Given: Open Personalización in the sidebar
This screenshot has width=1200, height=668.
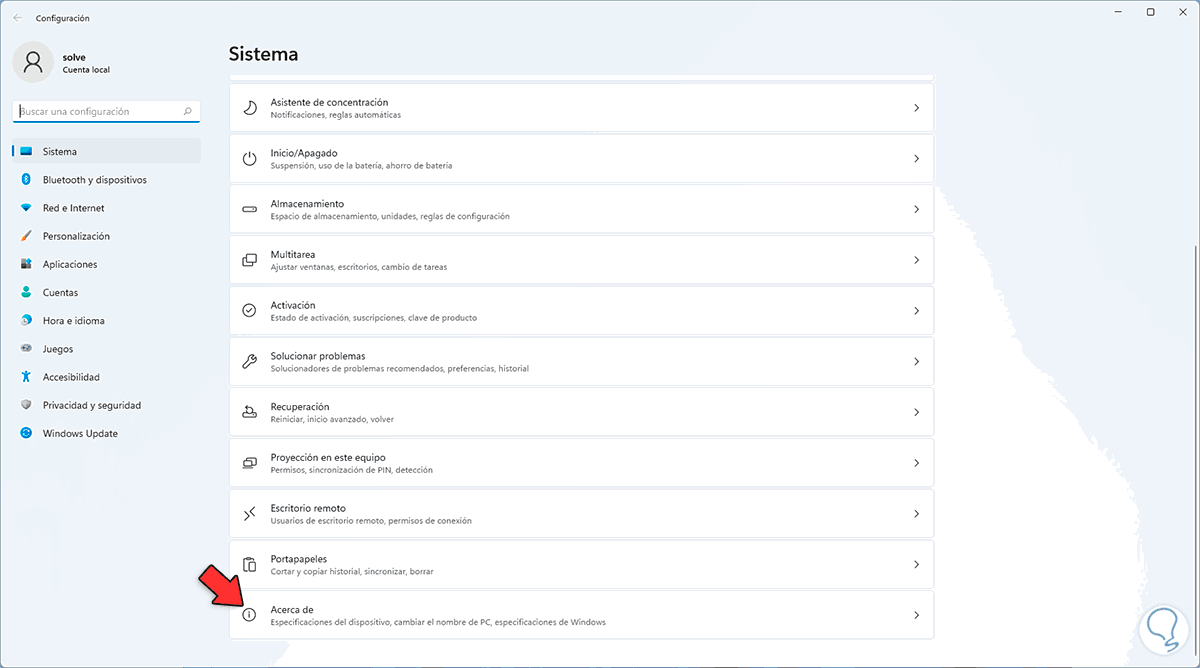Looking at the screenshot, I should (76, 236).
